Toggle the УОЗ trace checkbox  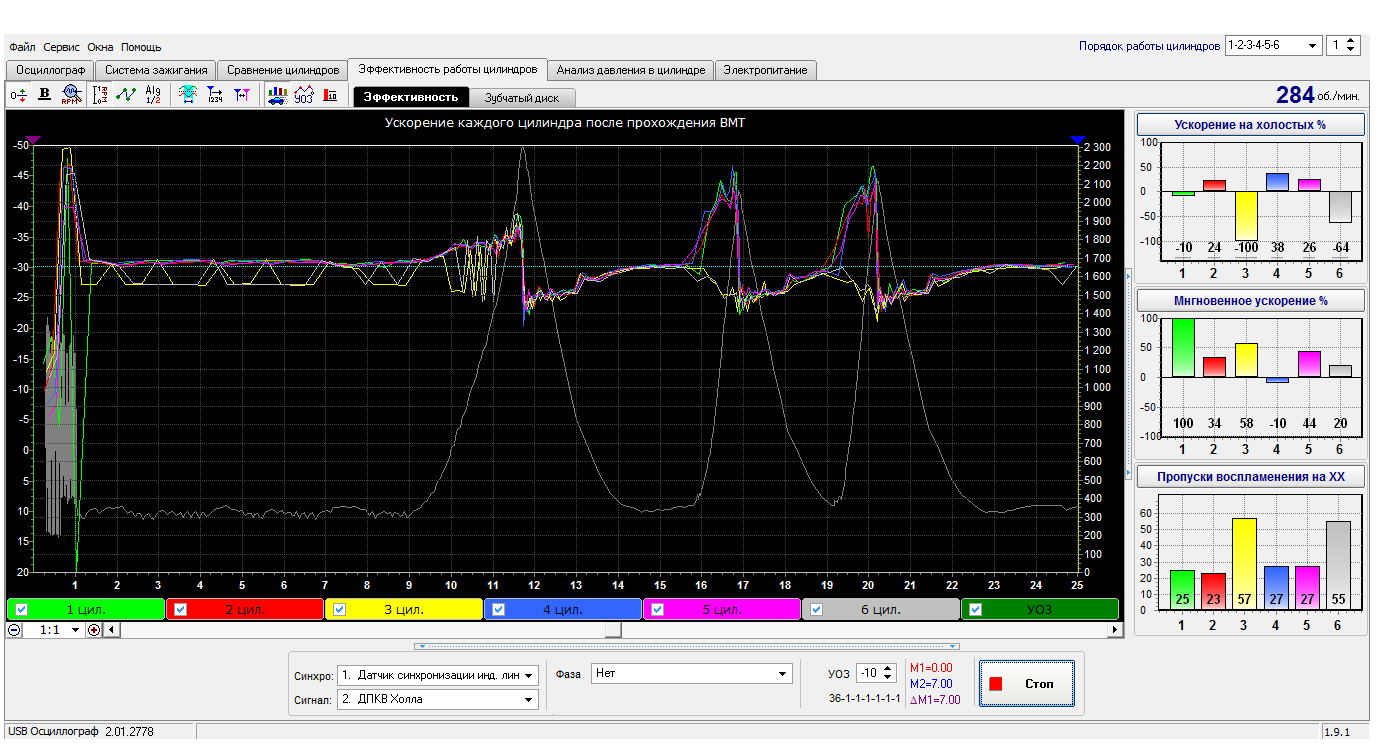point(975,609)
